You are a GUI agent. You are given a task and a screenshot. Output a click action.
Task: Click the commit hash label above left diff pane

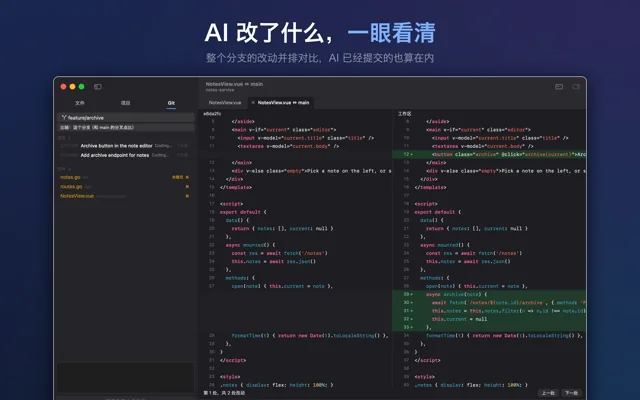pyautogui.click(x=212, y=113)
